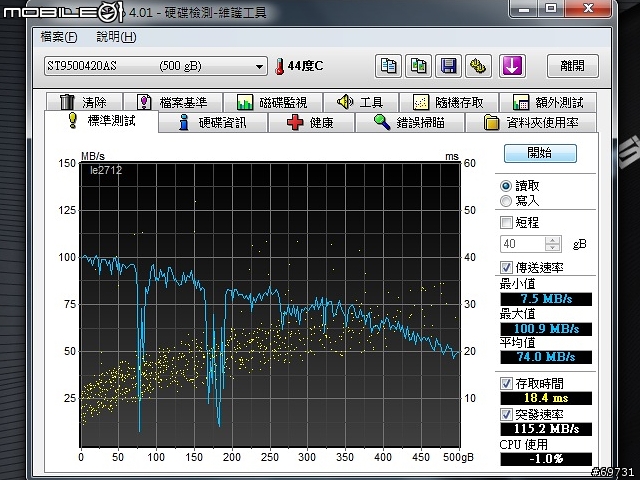Click the maximum value 100.9 MB/s
The width and height of the screenshot is (640, 480).
(x=546, y=329)
